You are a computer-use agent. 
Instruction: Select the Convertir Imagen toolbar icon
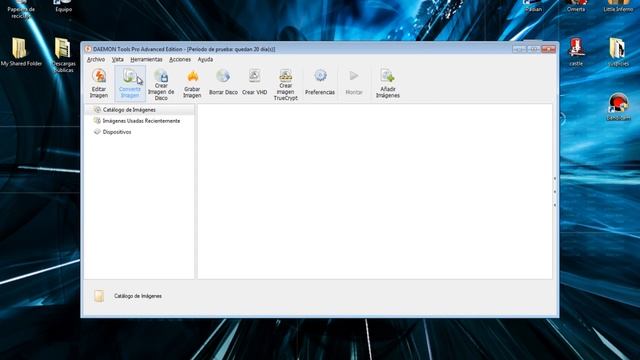tap(130, 84)
